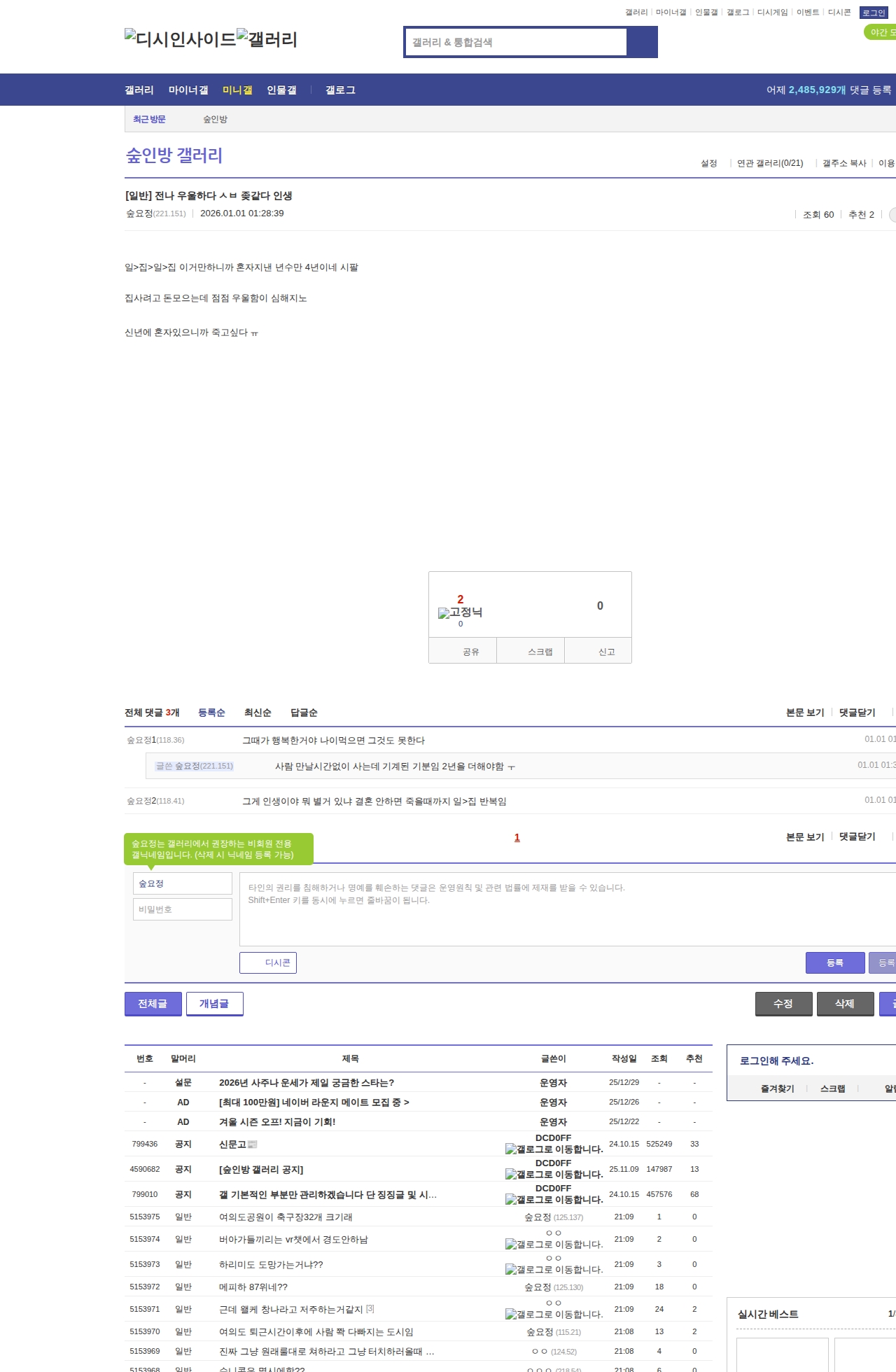Click the DCInside logo image

tap(180, 38)
